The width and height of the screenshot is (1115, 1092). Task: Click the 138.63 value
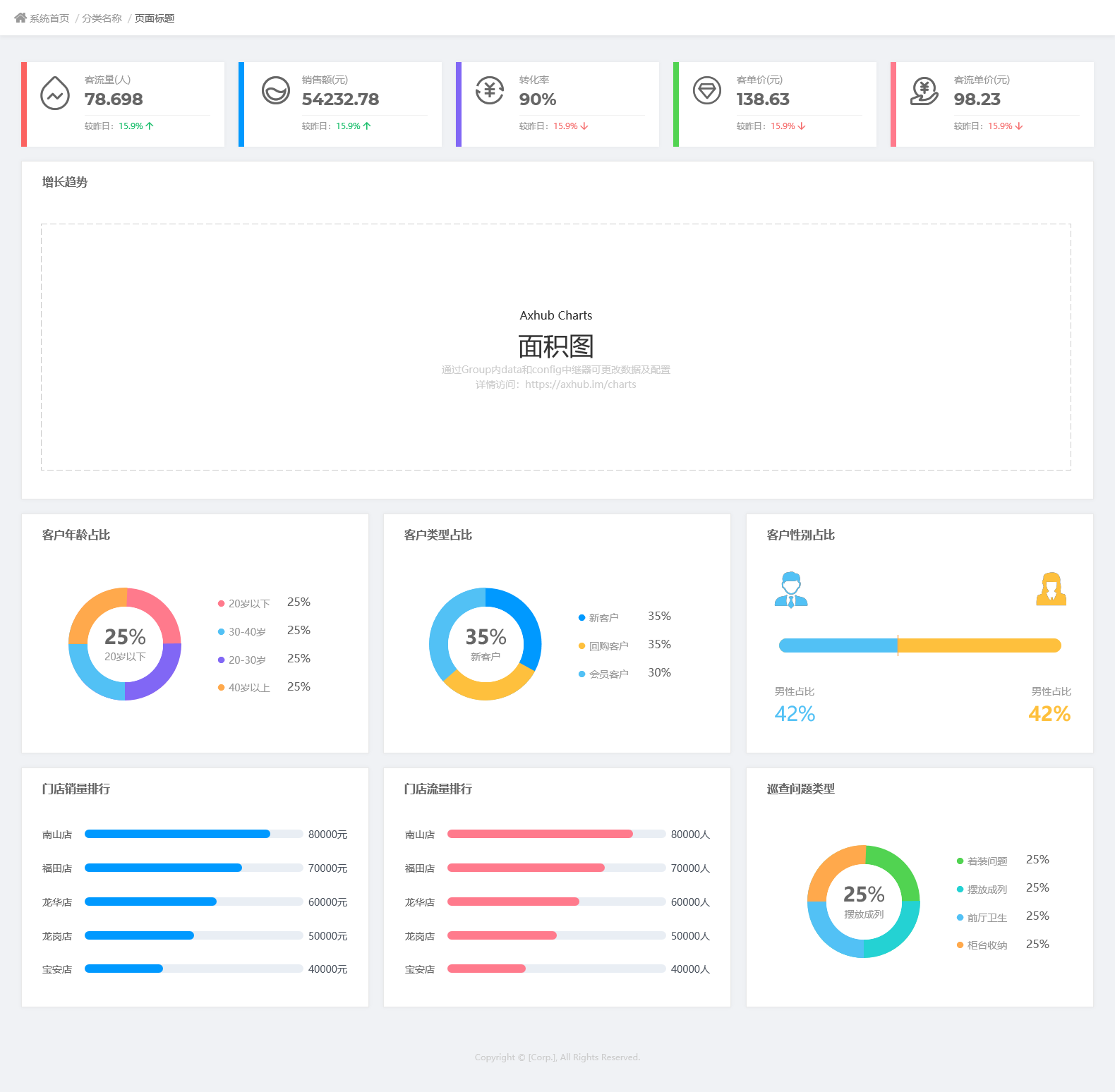tap(763, 99)
